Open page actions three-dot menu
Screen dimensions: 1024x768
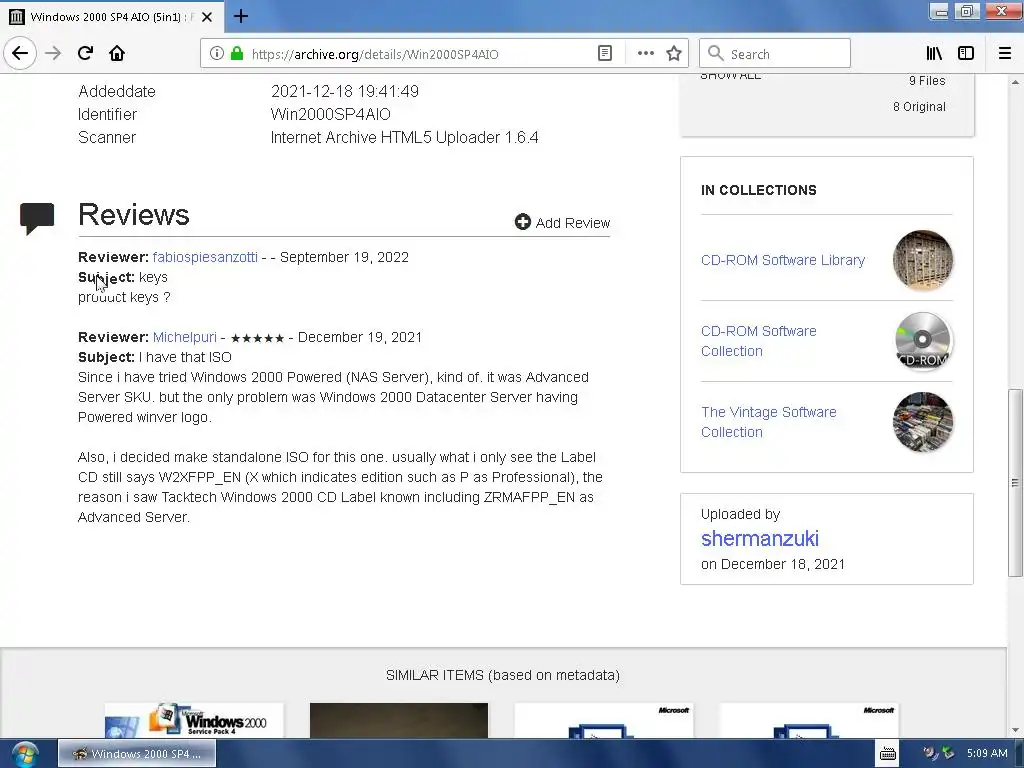(x=645, y=54)
